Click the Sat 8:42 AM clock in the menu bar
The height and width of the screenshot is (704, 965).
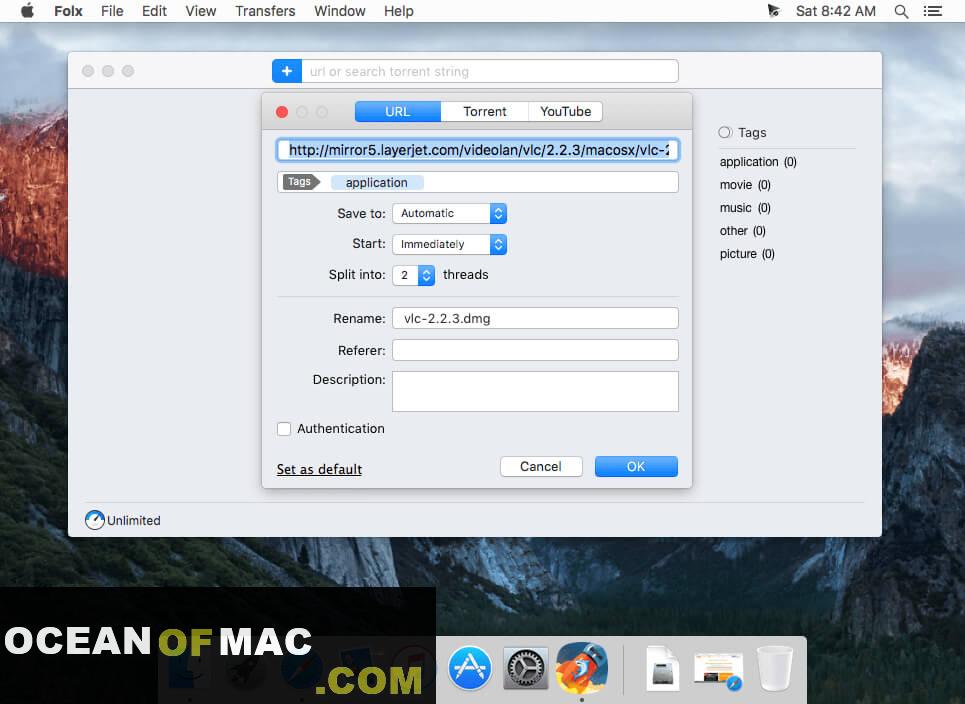[x=836, y=11]
